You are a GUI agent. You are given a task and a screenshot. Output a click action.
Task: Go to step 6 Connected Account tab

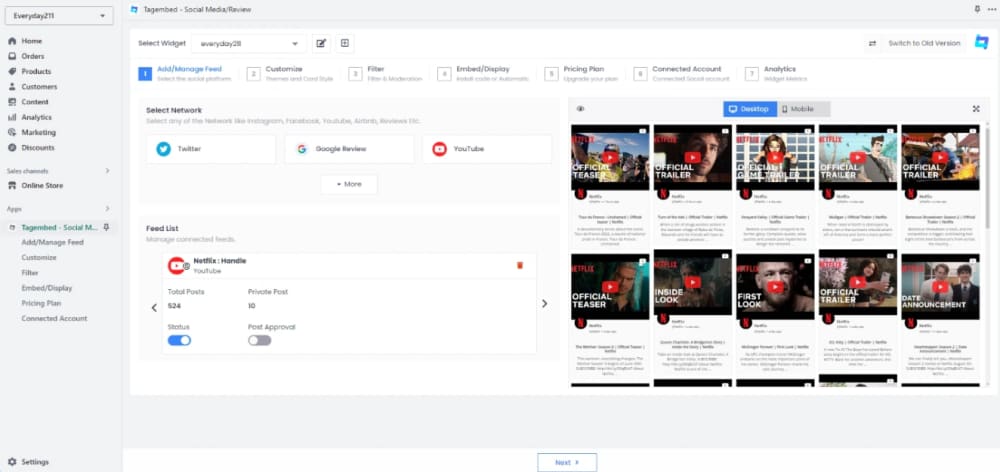tap(681, 73)
